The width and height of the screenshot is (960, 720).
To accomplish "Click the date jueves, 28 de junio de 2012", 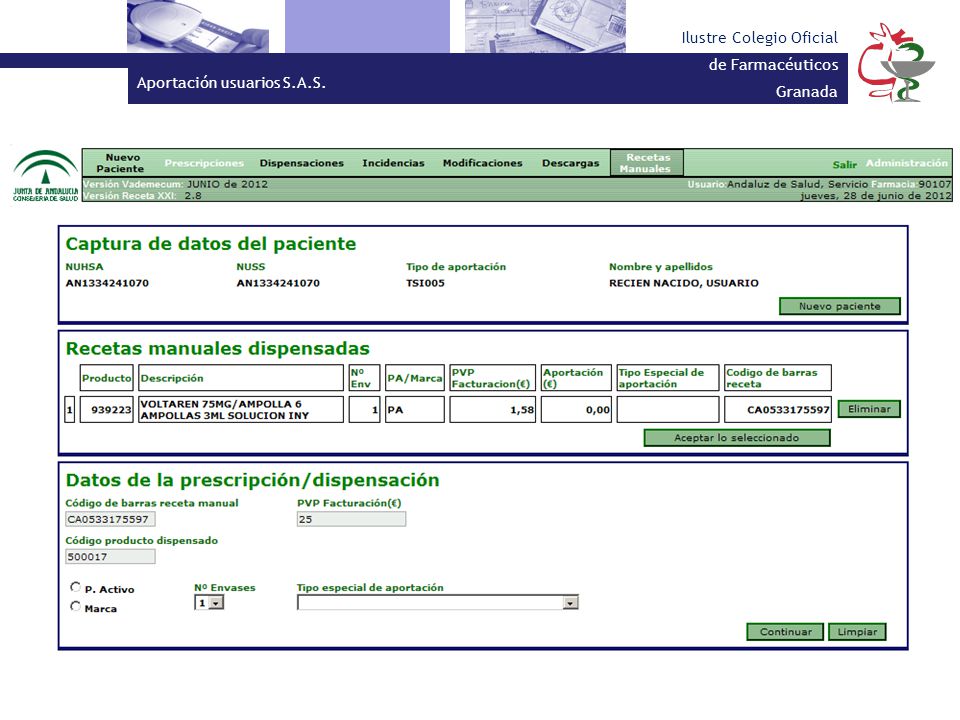I will (x=876, y=196).
